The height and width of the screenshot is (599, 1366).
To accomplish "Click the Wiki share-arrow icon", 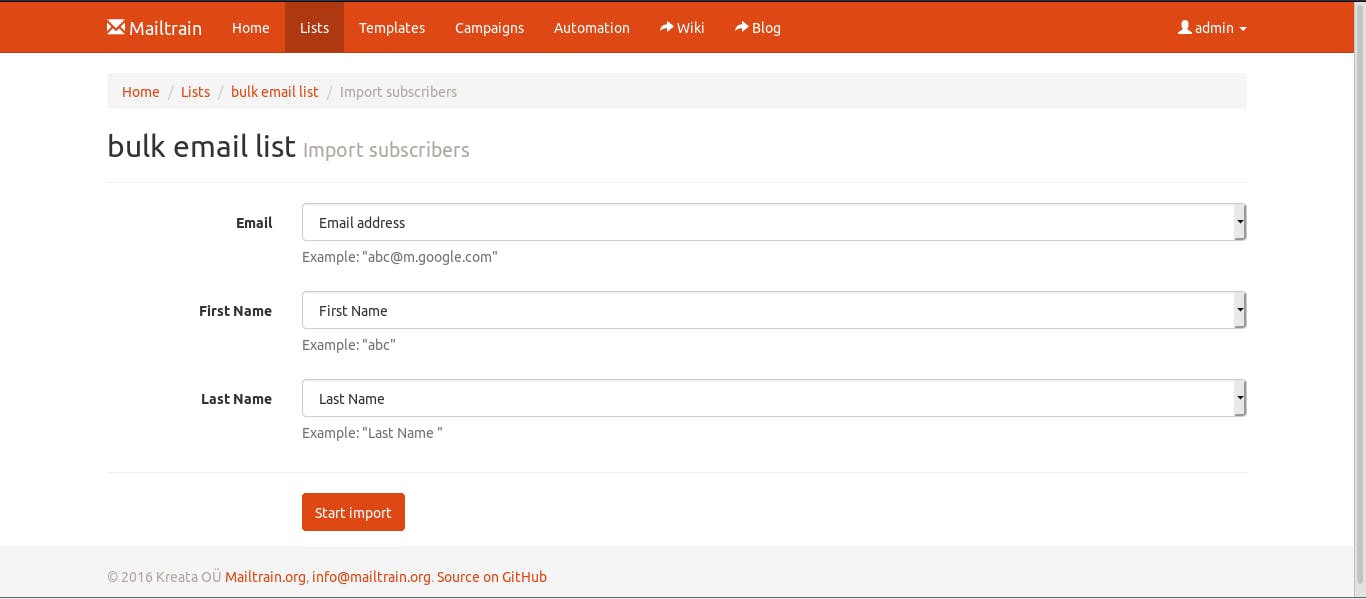I will pos(667,27).
